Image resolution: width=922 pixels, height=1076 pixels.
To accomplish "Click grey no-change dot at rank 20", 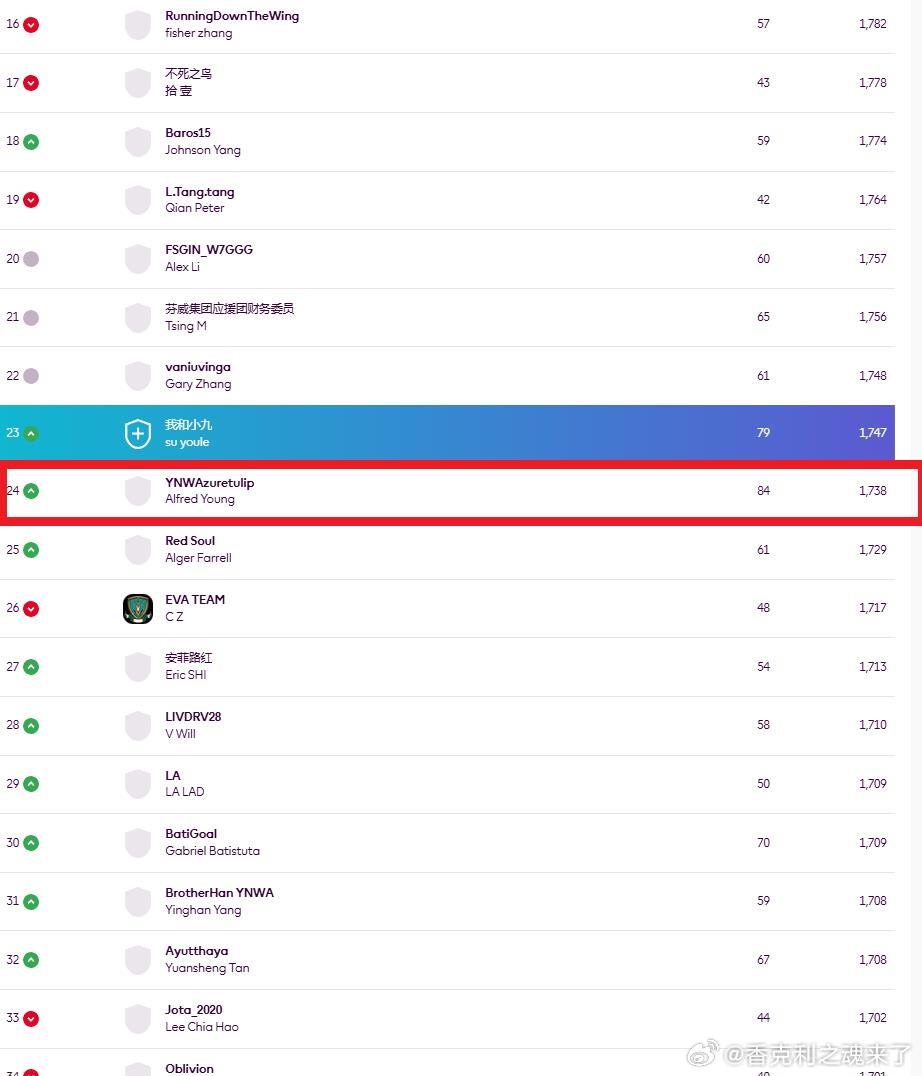I will tap(31, 259).
